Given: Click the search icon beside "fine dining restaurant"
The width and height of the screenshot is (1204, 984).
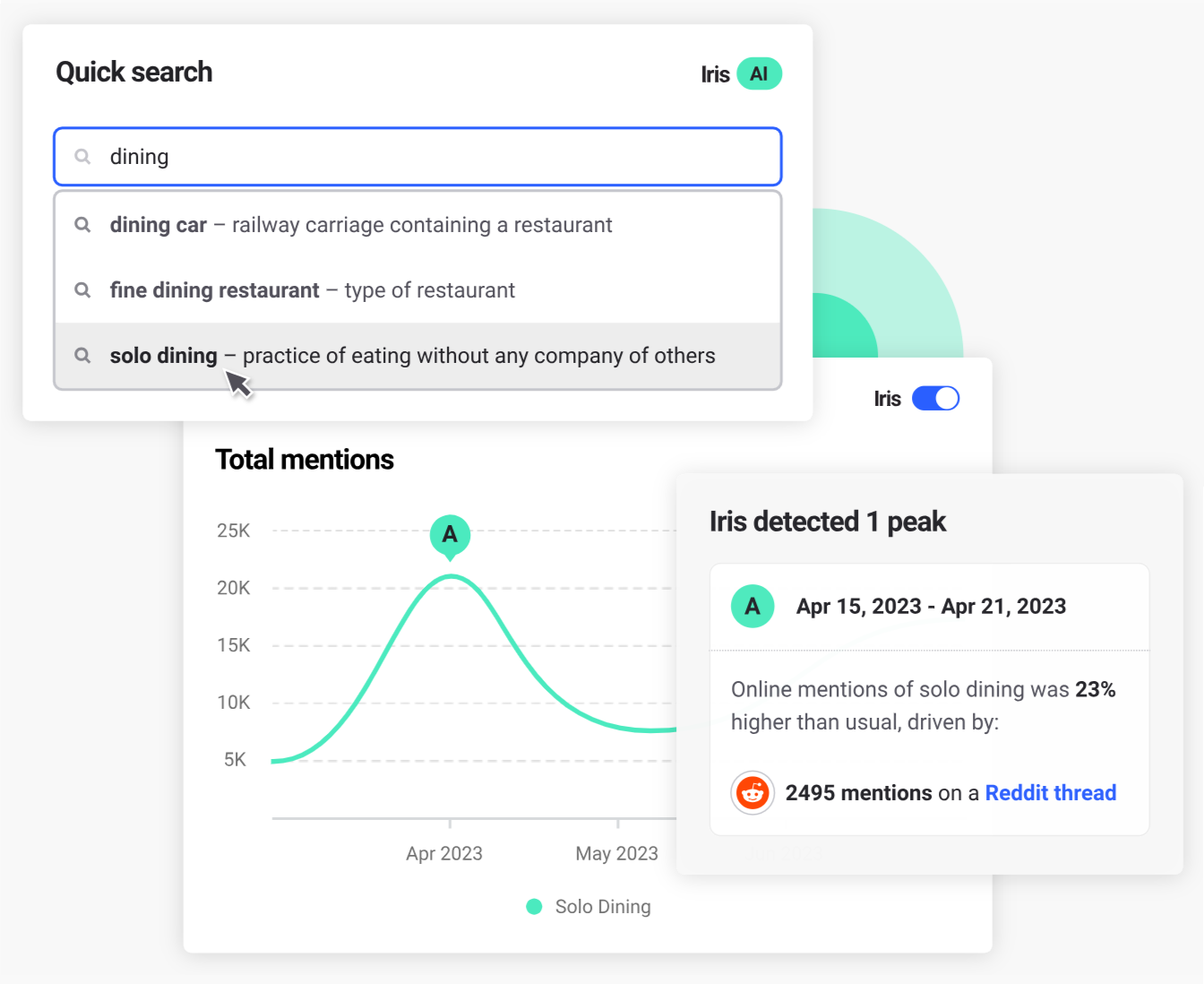Looking at the screenshot, I should click(x=82, y=290).
